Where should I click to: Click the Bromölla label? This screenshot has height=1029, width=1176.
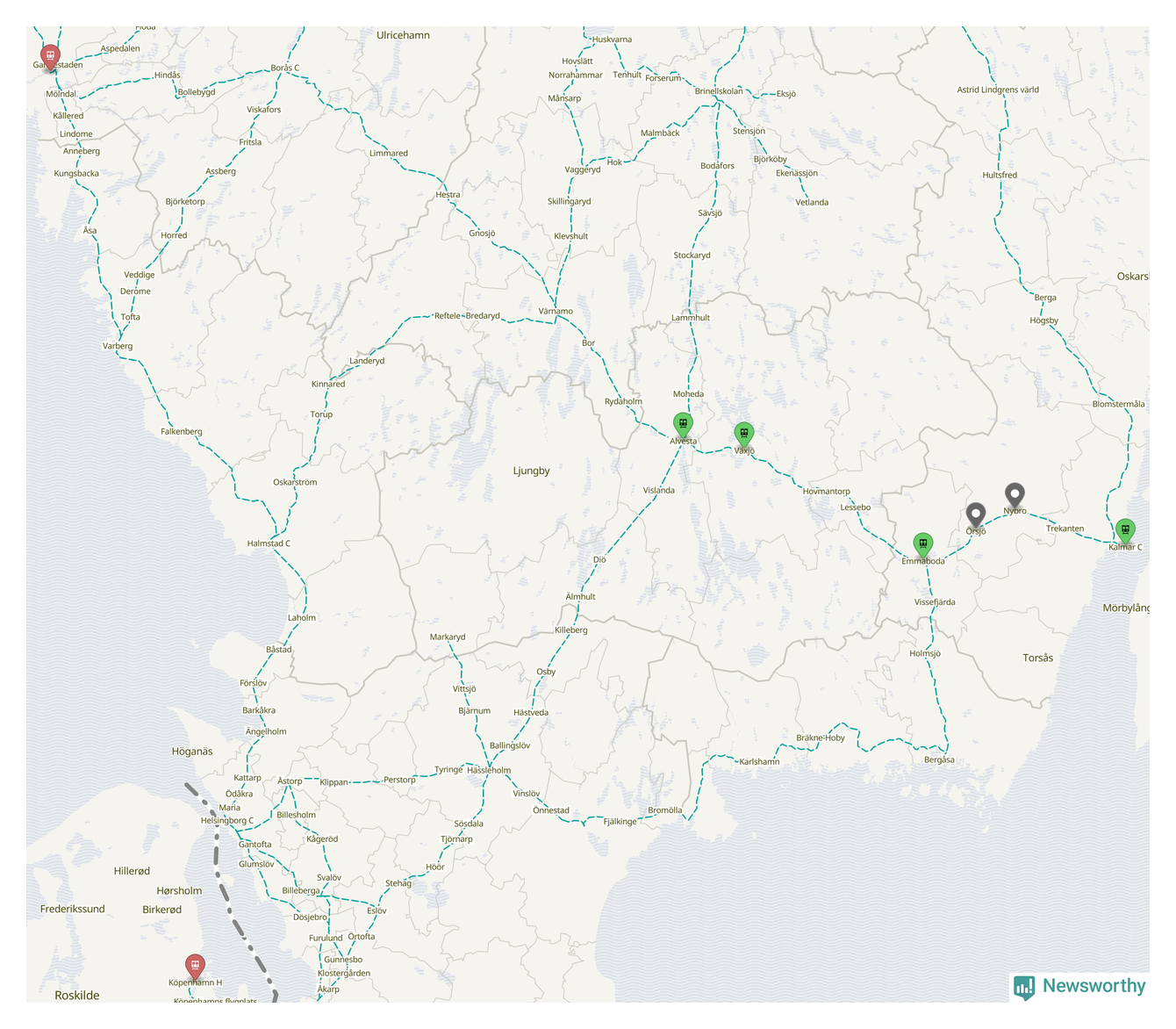[665, 810]
